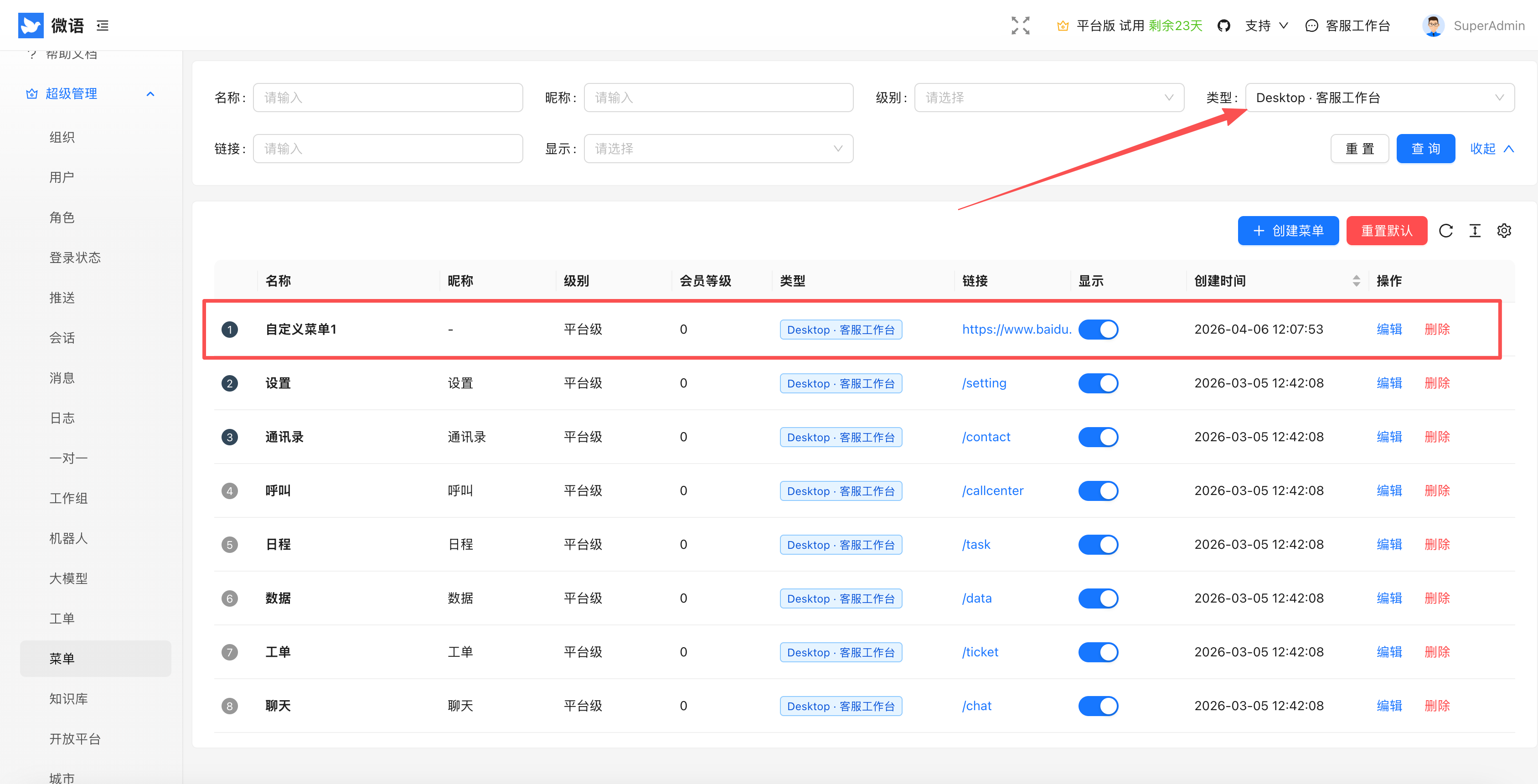Open the 类型 dropdown showing Desktop · 客服工作台
Image resolution: width=1538 pixels, height=784 pixels.
point(1379,98)
